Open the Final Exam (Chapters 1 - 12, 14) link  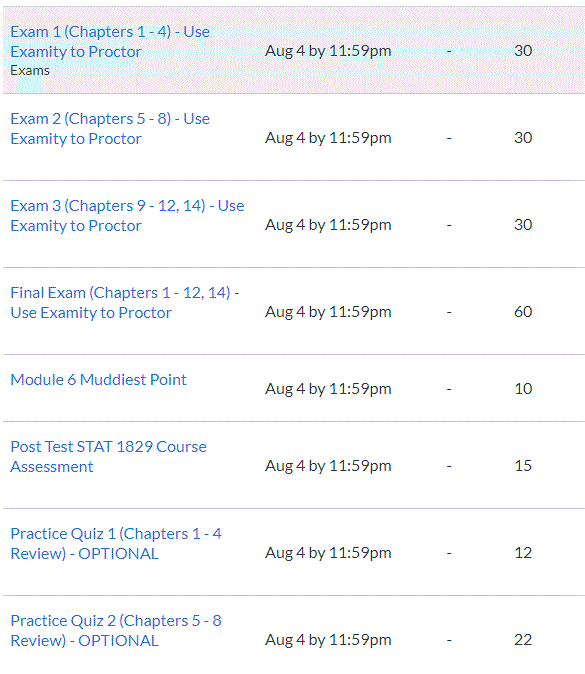pos(125,302)
